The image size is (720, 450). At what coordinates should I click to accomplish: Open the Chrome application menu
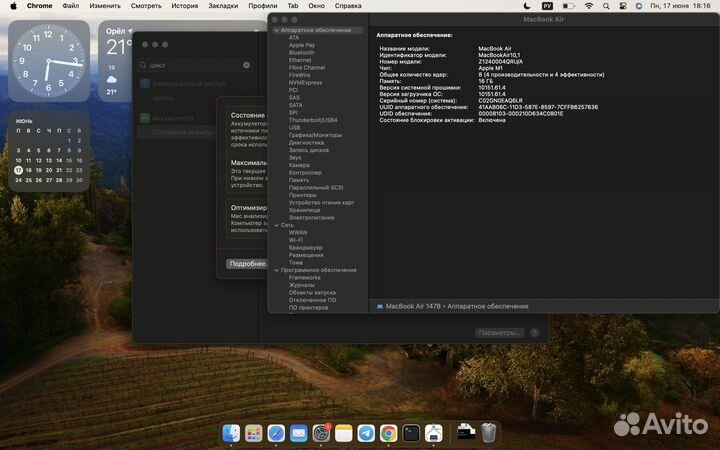(39, 6)
